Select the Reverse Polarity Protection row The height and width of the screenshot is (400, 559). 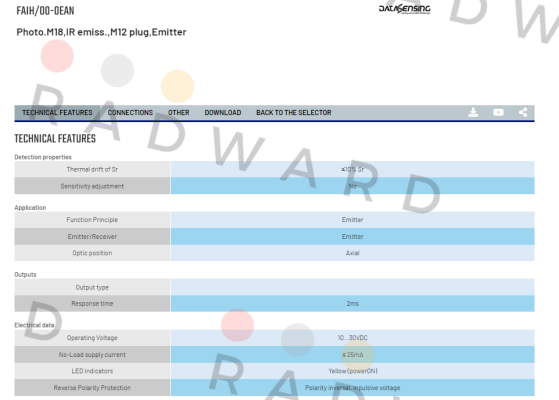275,388
